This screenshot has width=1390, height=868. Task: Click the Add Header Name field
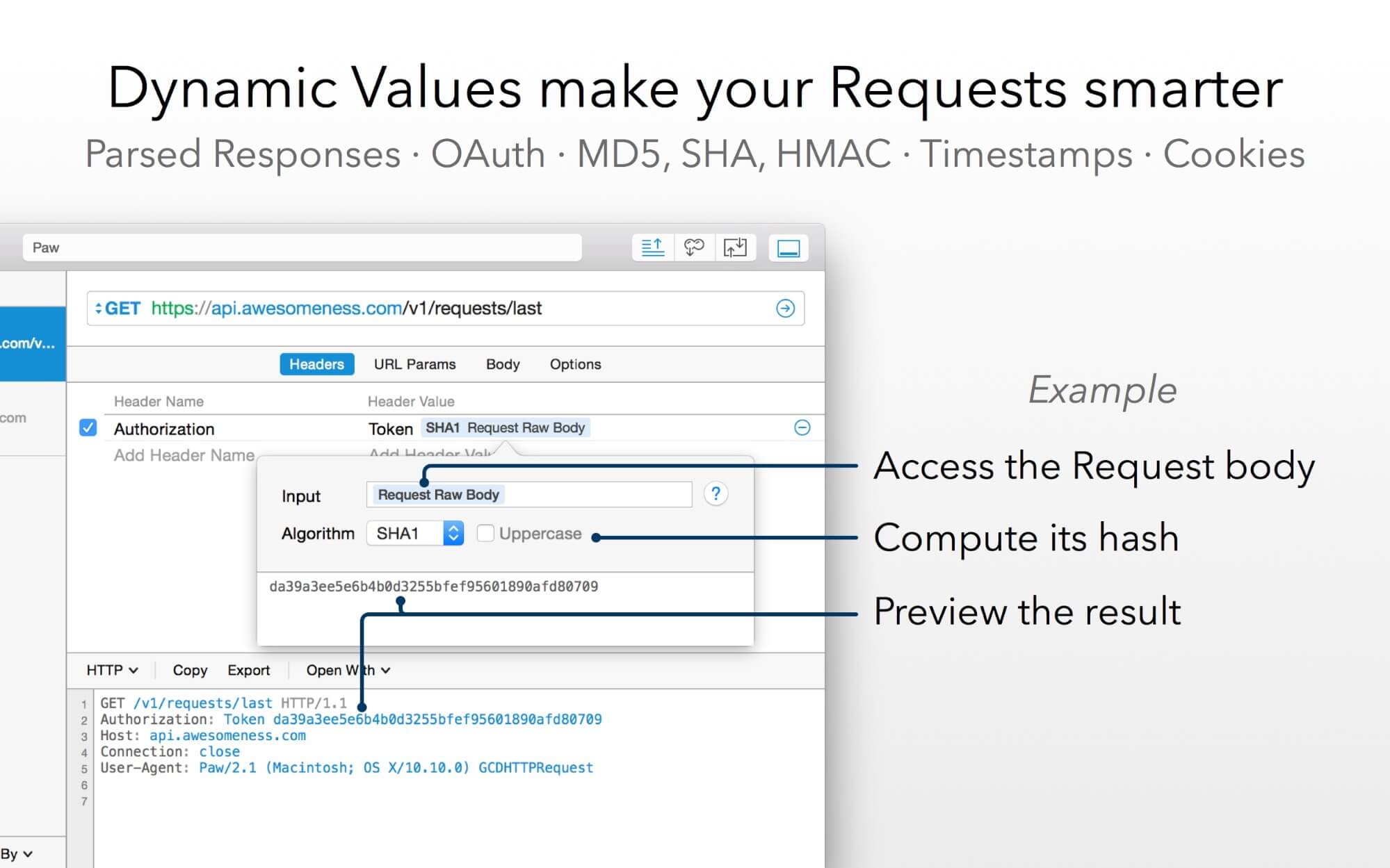(184, 455)
